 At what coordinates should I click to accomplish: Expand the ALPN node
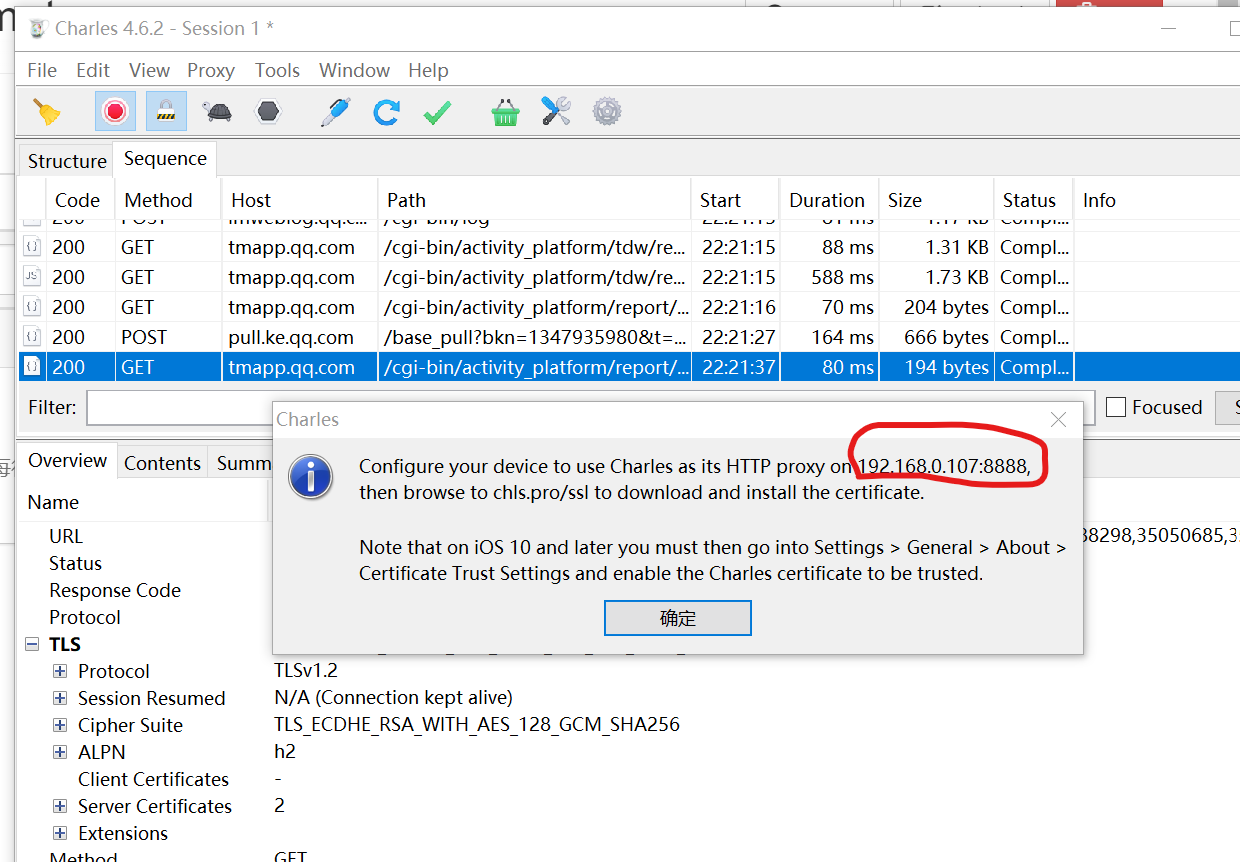coord(60,752)
